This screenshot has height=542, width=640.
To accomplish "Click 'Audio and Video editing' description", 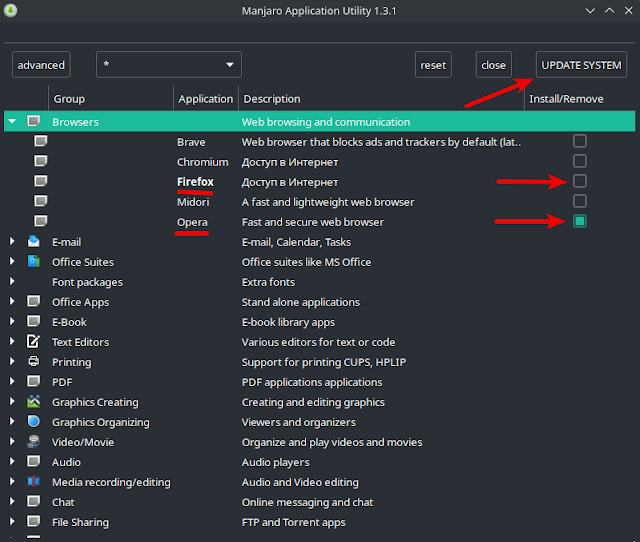I will pos(300,482).
